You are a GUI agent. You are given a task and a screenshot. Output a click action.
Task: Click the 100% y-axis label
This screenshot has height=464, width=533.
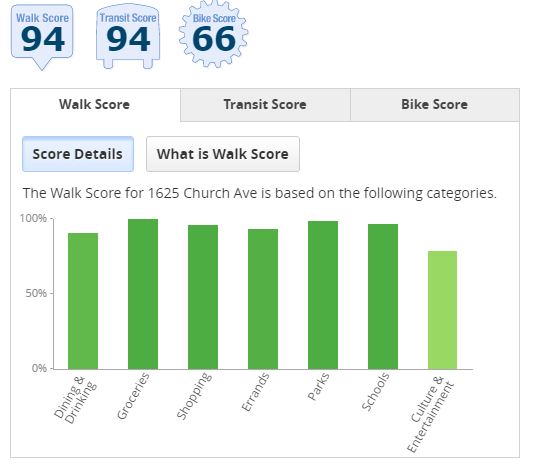coord(33,218)
